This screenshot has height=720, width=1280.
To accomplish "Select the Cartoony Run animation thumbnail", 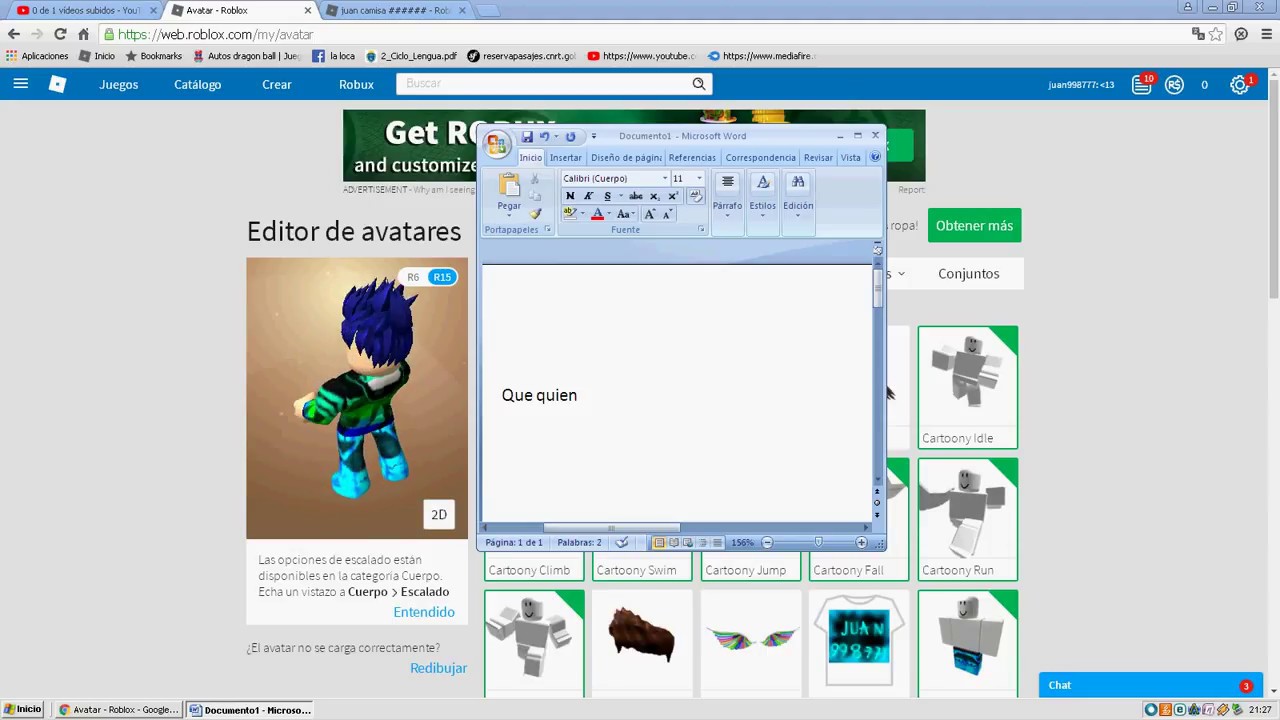I will [x=968, y=510].
